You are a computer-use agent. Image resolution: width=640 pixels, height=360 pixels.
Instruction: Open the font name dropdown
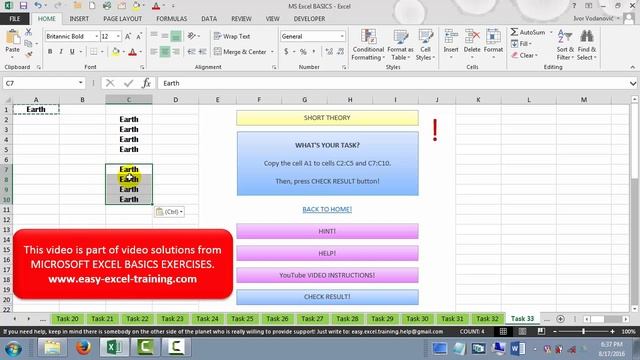tap(97, 36)
